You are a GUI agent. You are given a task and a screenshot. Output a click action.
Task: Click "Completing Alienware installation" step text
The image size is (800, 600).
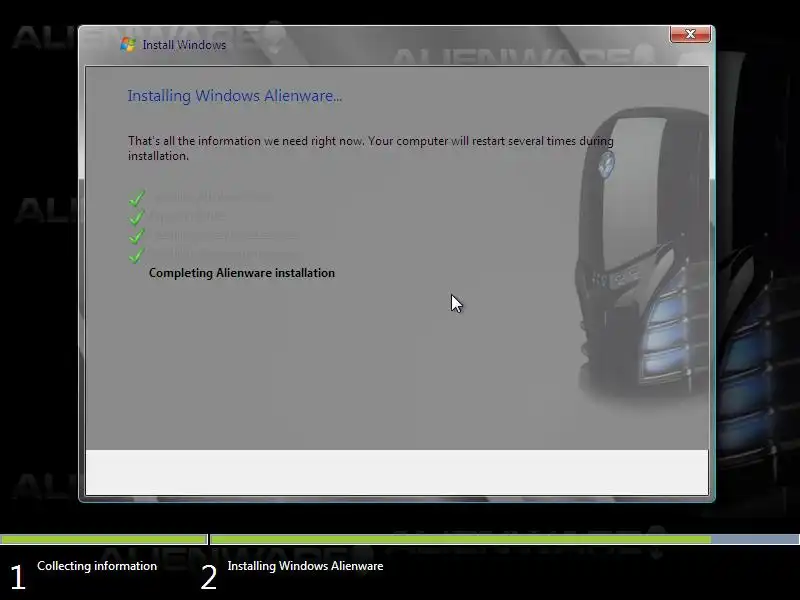[242, 273]
